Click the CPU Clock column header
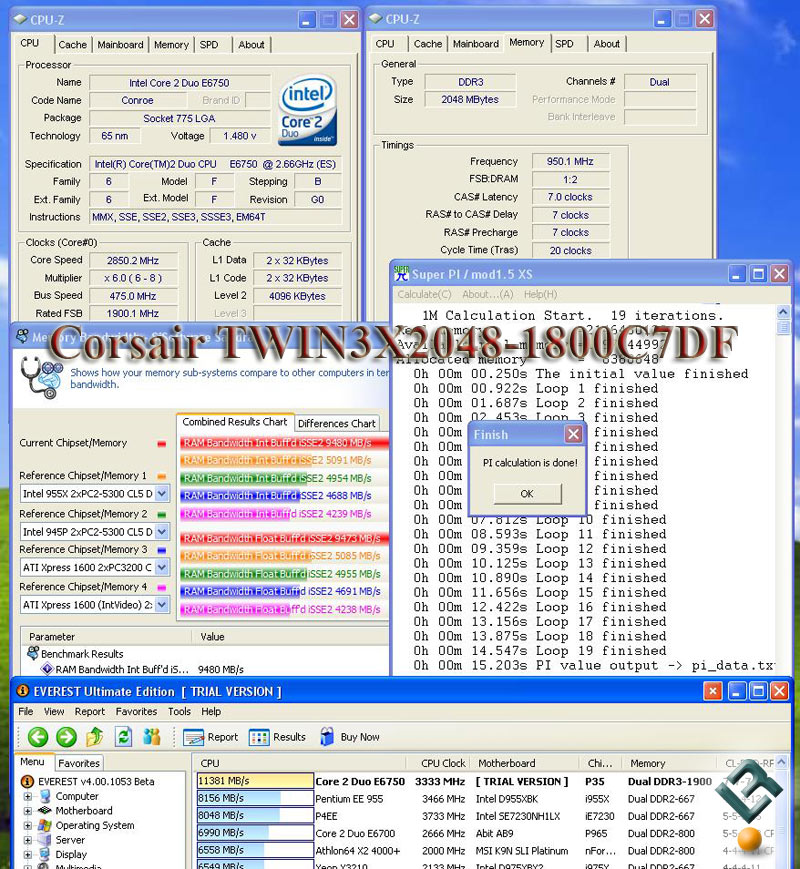The width and height of the screenshot is (800, 869). click(x=443, y=763)
